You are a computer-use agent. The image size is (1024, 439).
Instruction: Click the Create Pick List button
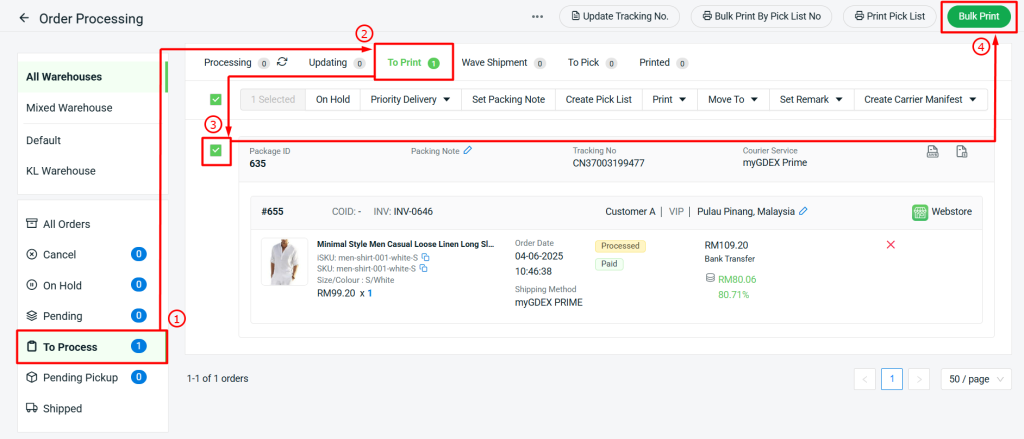coord(599,99)
